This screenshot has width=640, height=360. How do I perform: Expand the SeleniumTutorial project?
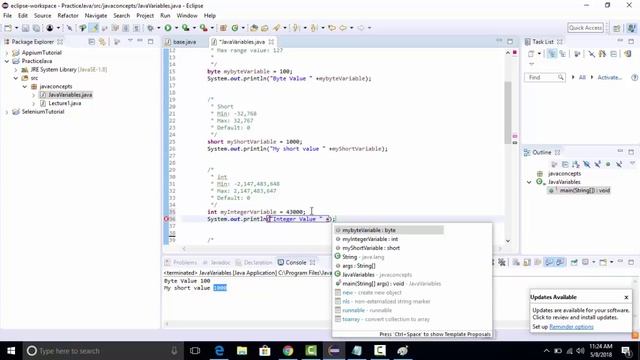(x=7, y=112)
